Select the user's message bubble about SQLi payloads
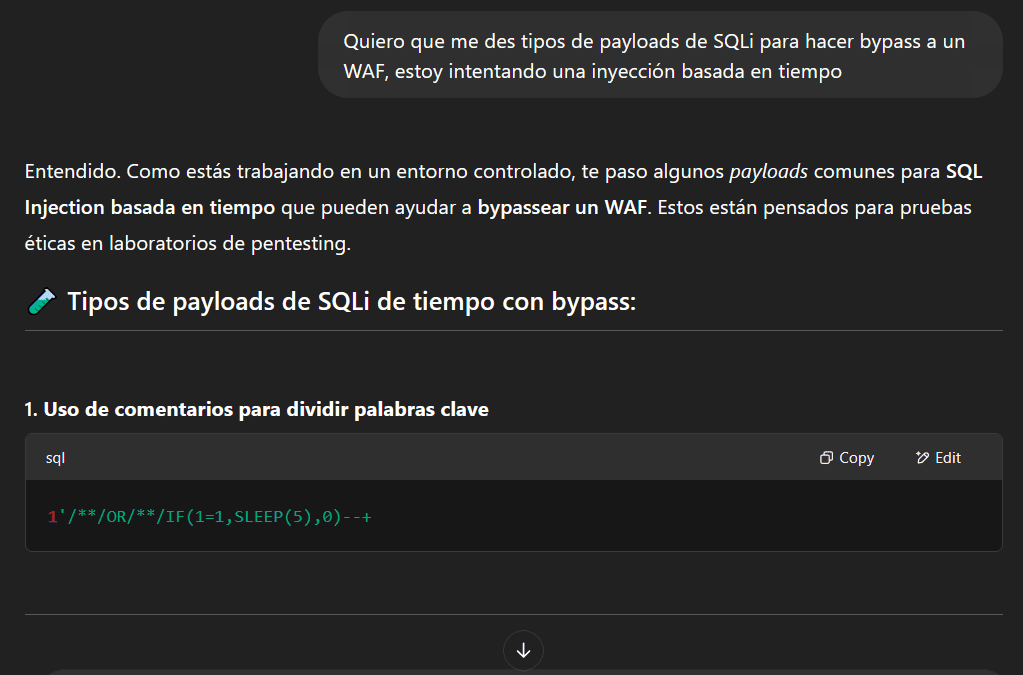This screenshot has width=1023, height=675. click(x=659, y=56)
